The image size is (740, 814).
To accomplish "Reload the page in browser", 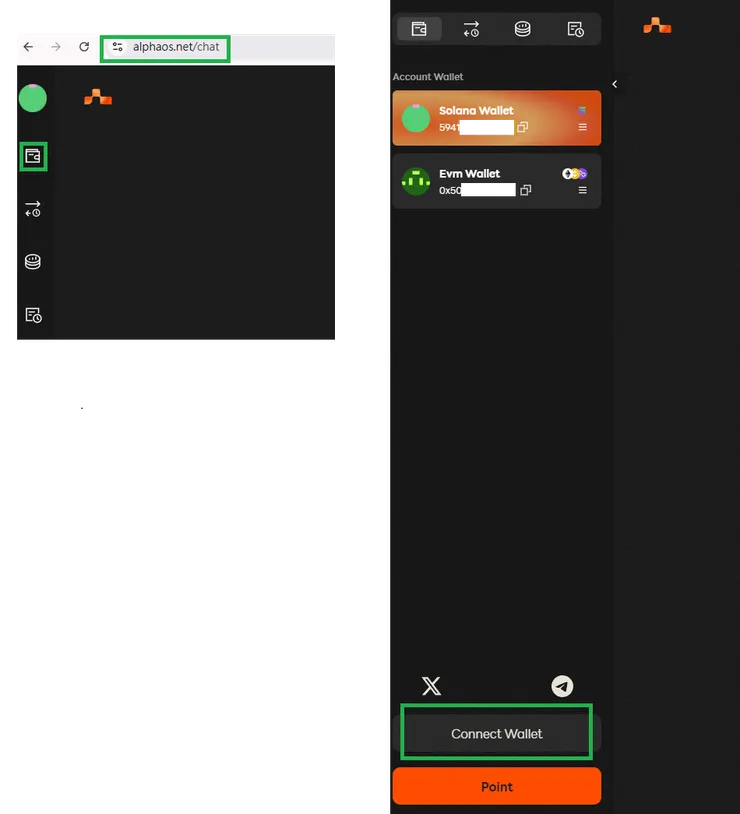I will [x=84, y=47].
